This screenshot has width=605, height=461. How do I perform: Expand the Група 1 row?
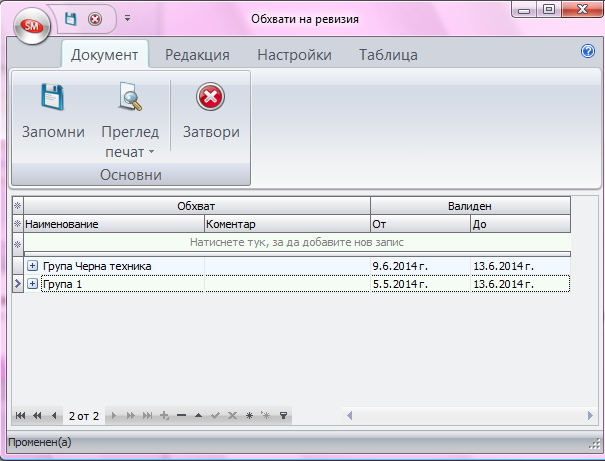pyautogui.click(x=32, y=284)
